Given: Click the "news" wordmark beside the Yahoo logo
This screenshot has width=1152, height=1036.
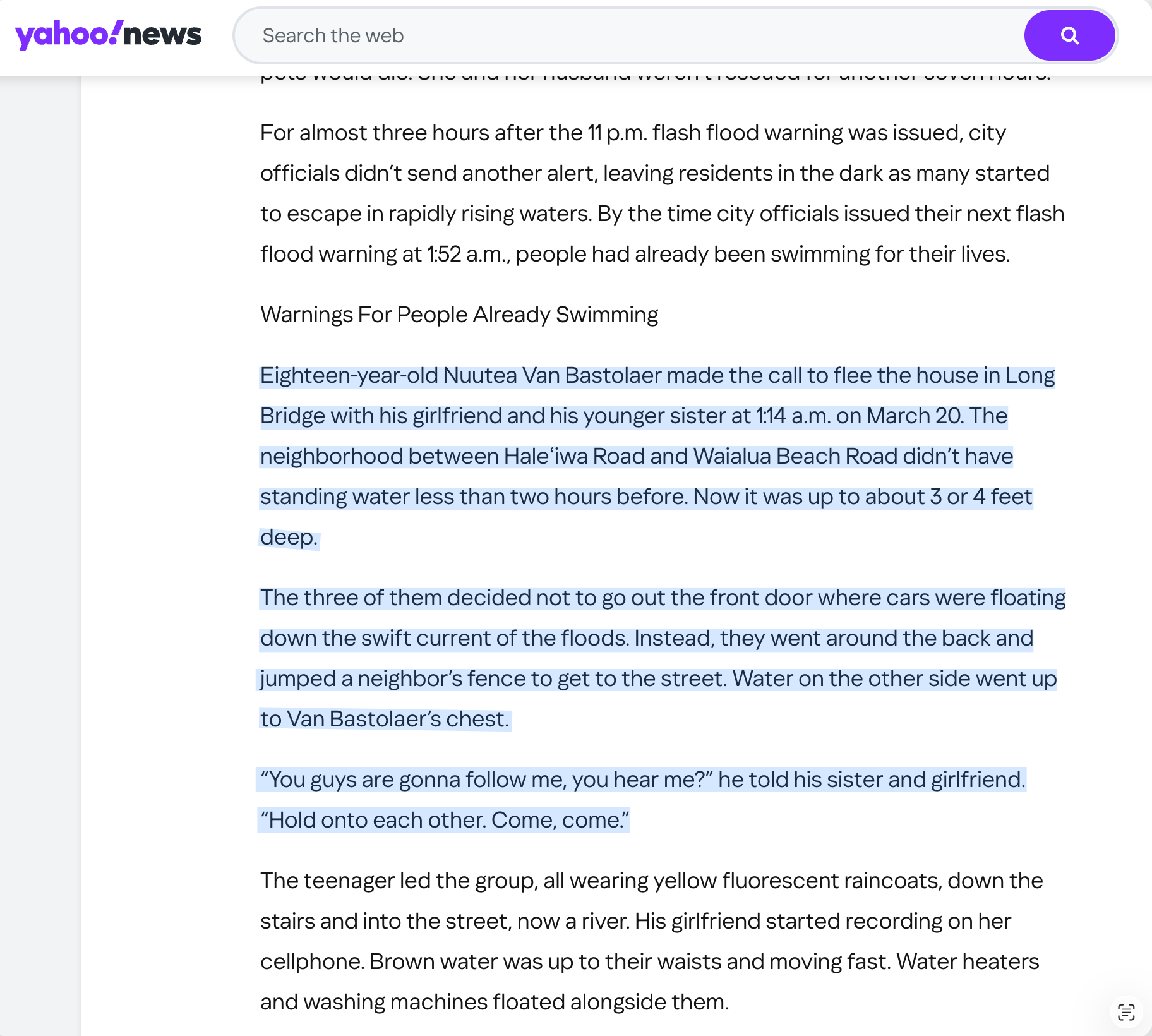Looking at the screenshot, I should pos(162,35).
